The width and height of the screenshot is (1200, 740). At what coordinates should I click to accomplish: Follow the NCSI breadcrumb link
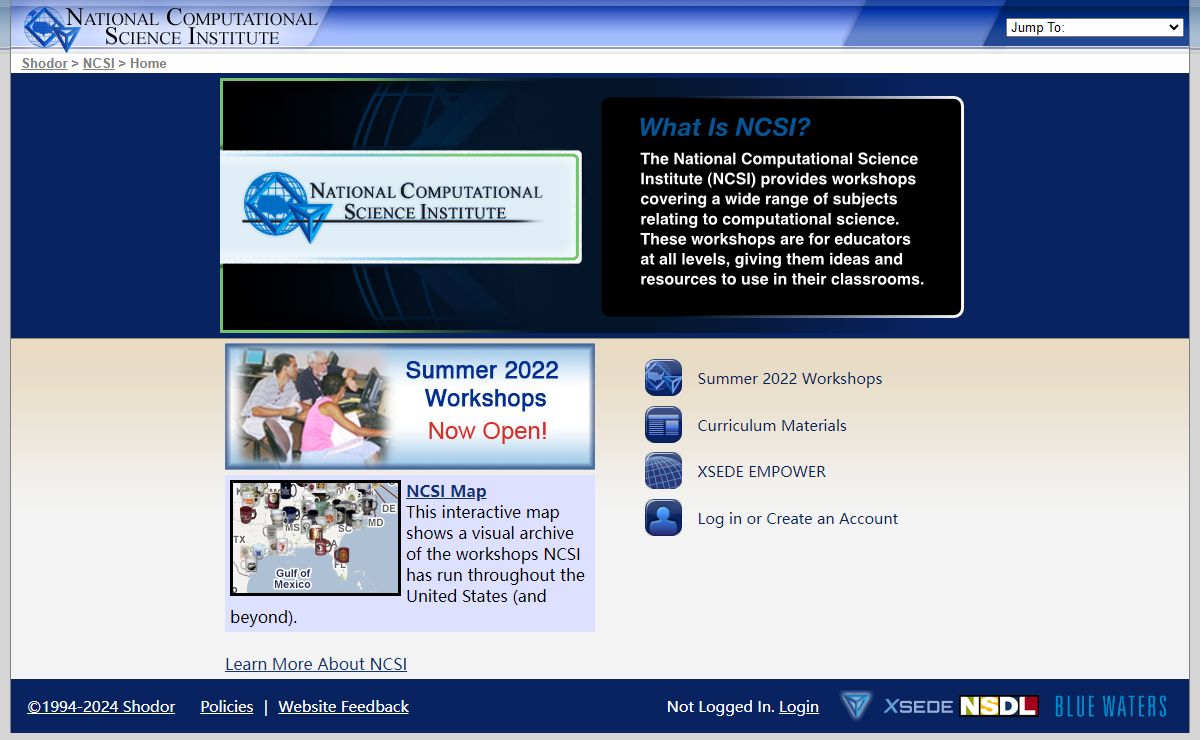[98, 63]
